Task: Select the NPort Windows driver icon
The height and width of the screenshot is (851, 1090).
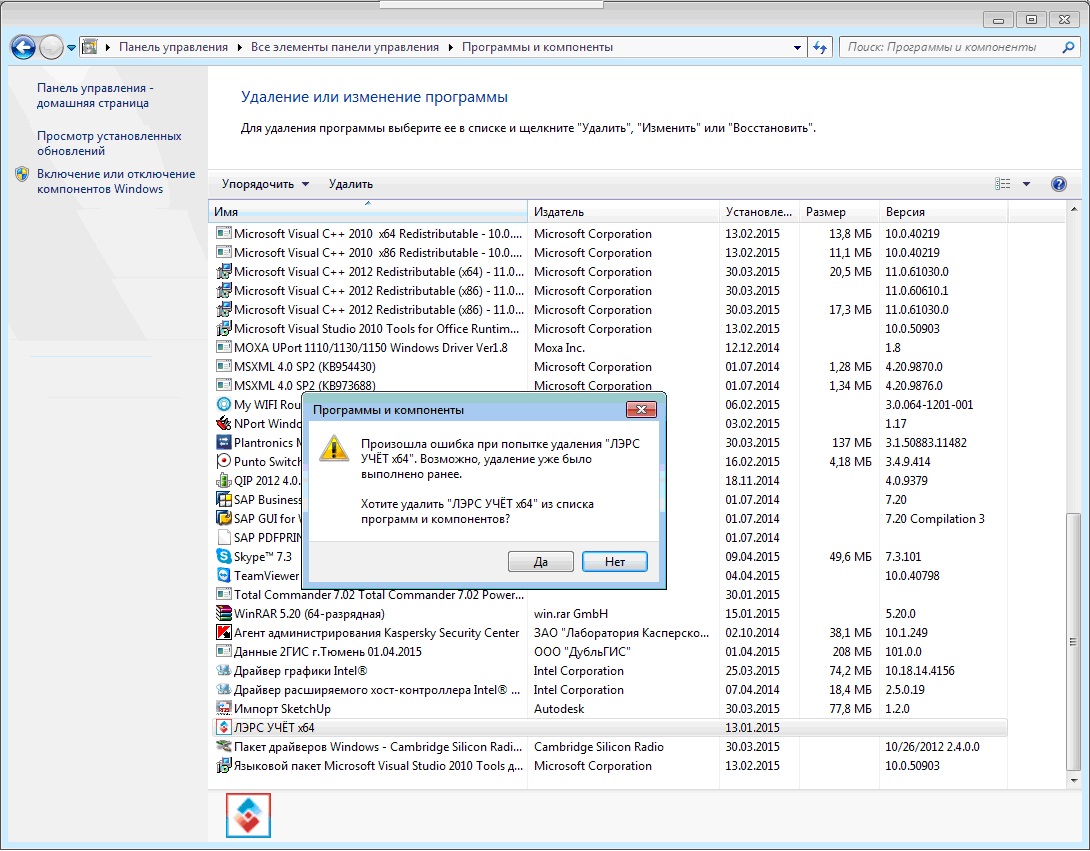Action: (224, 423)
